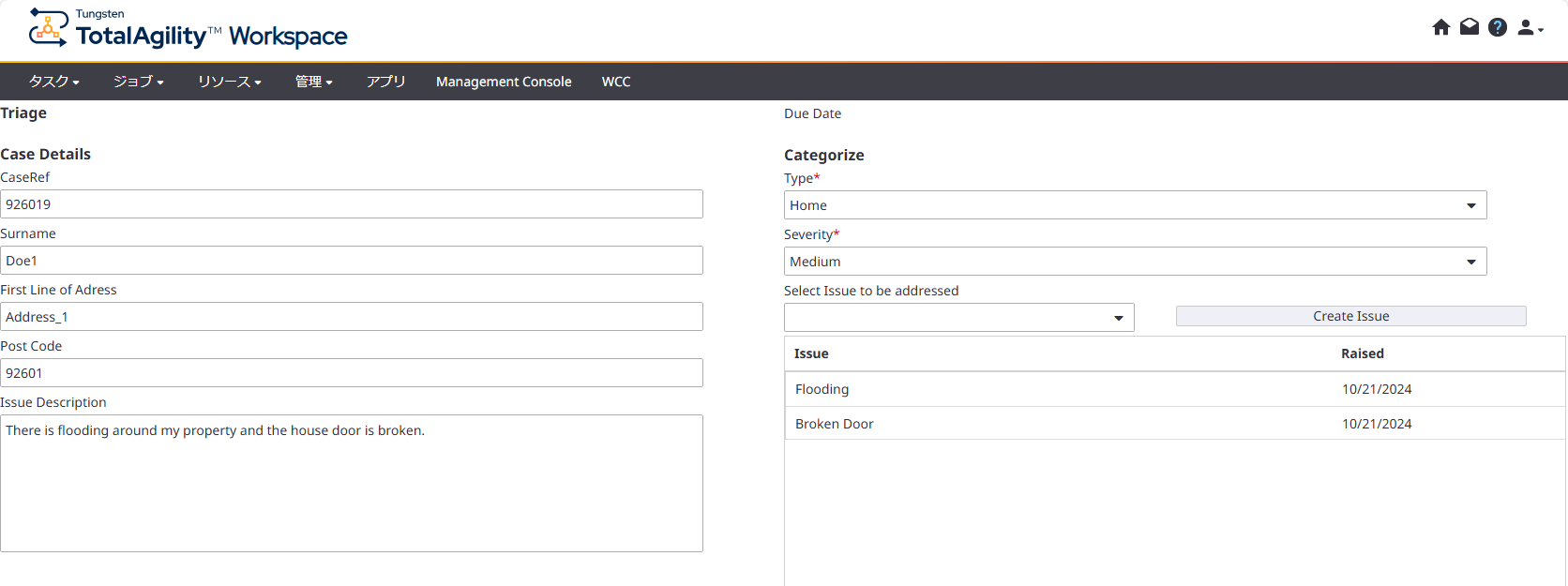Image resolution: width=1568 pixels, height=586 pixels.
Task: Click the Help question mark icon
Action: 1498,27
